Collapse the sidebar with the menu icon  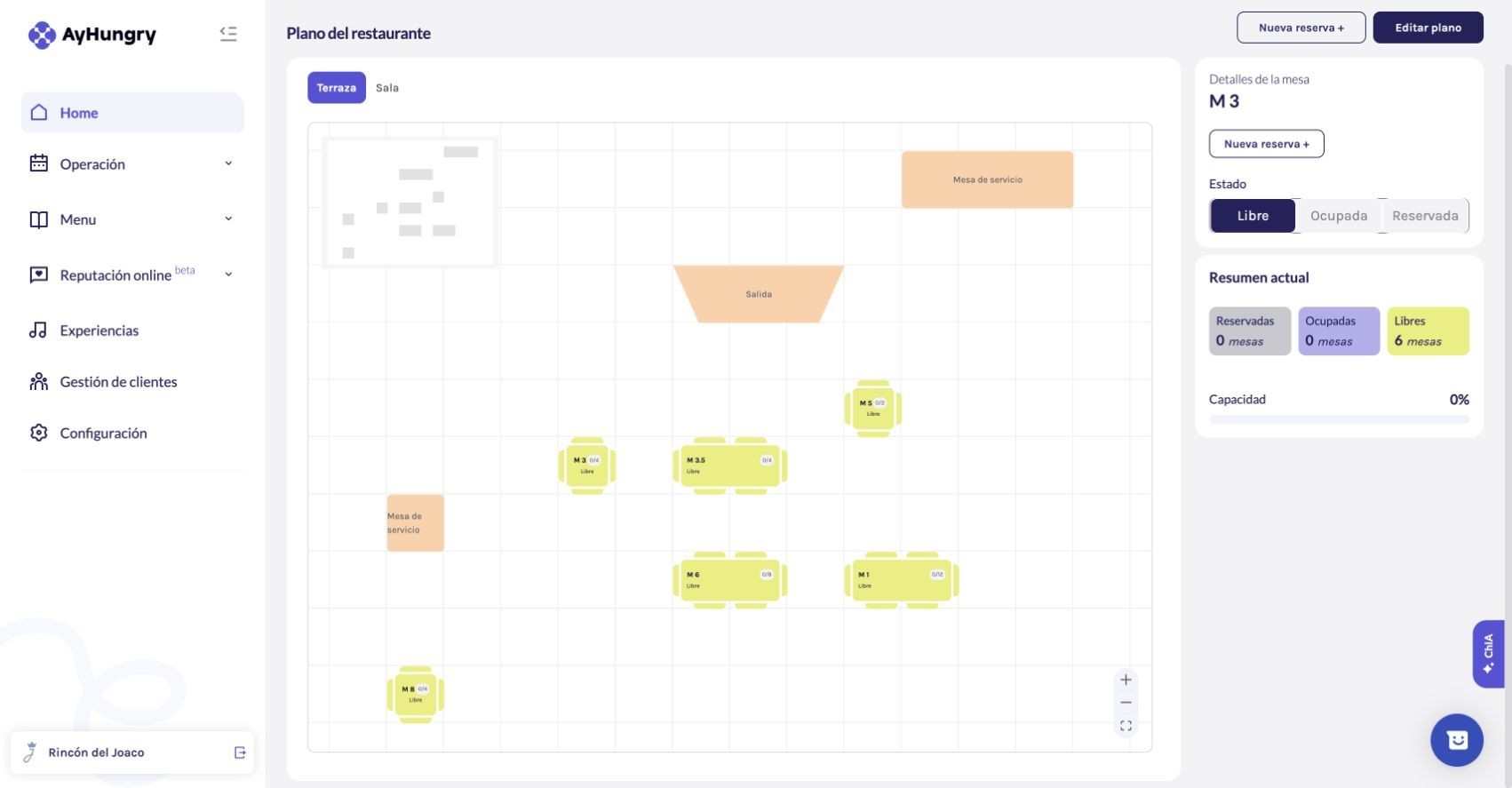click(x=228, y=34)
